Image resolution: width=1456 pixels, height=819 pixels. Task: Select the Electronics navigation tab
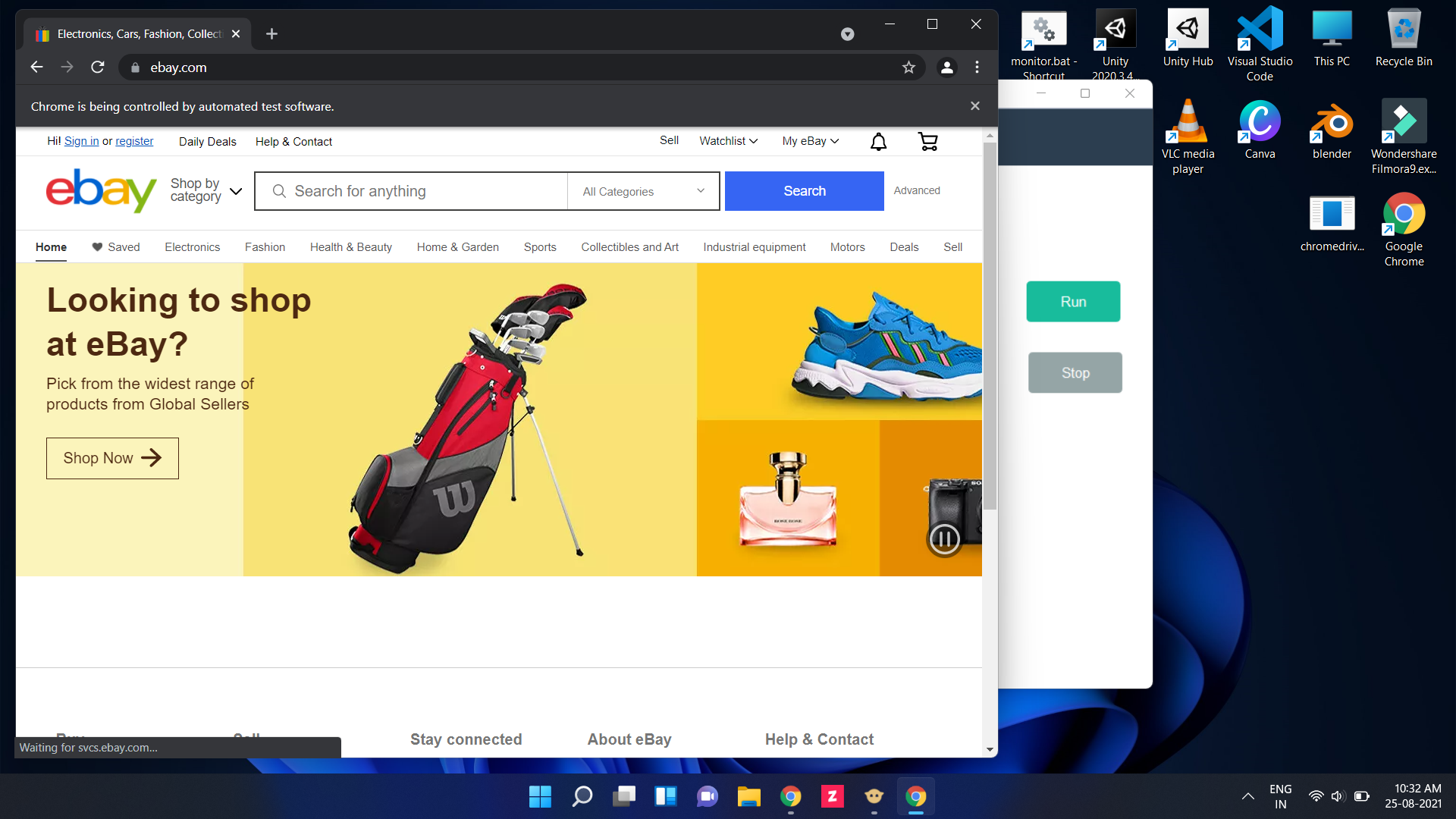click(x=192, y=247)
